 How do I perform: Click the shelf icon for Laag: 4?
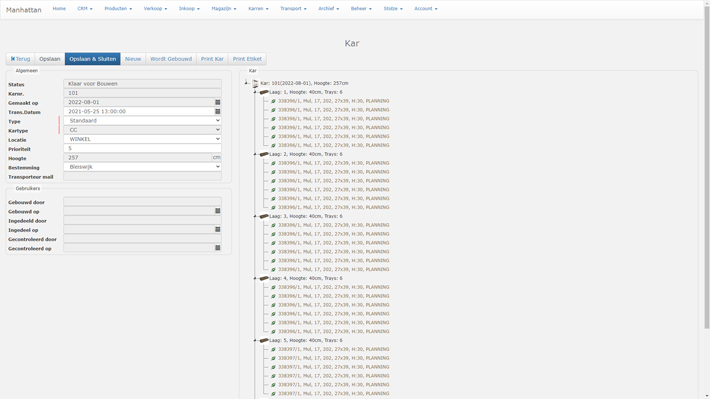pos(264,278)
